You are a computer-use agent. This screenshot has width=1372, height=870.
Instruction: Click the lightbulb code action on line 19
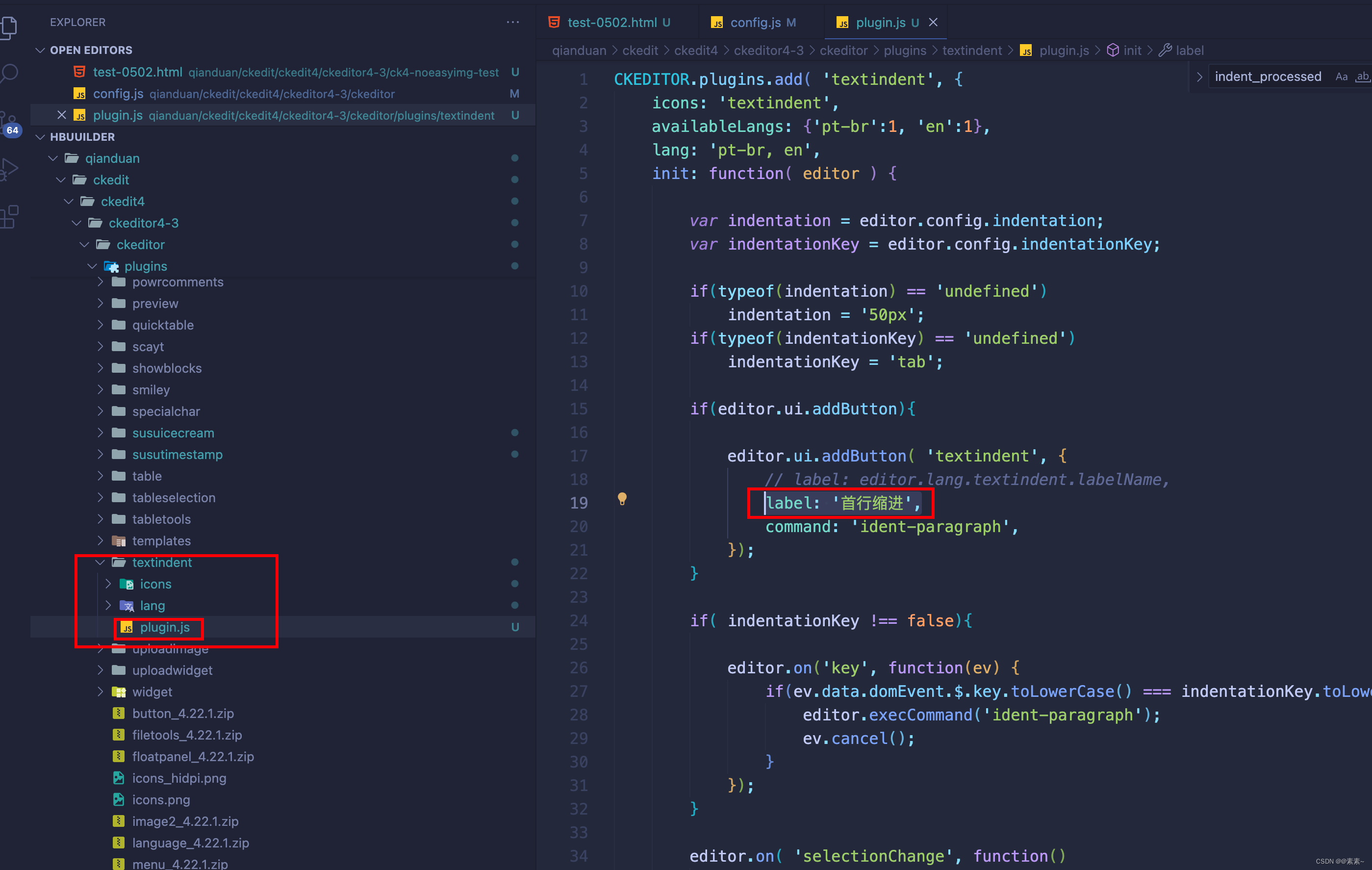(622, 499)
